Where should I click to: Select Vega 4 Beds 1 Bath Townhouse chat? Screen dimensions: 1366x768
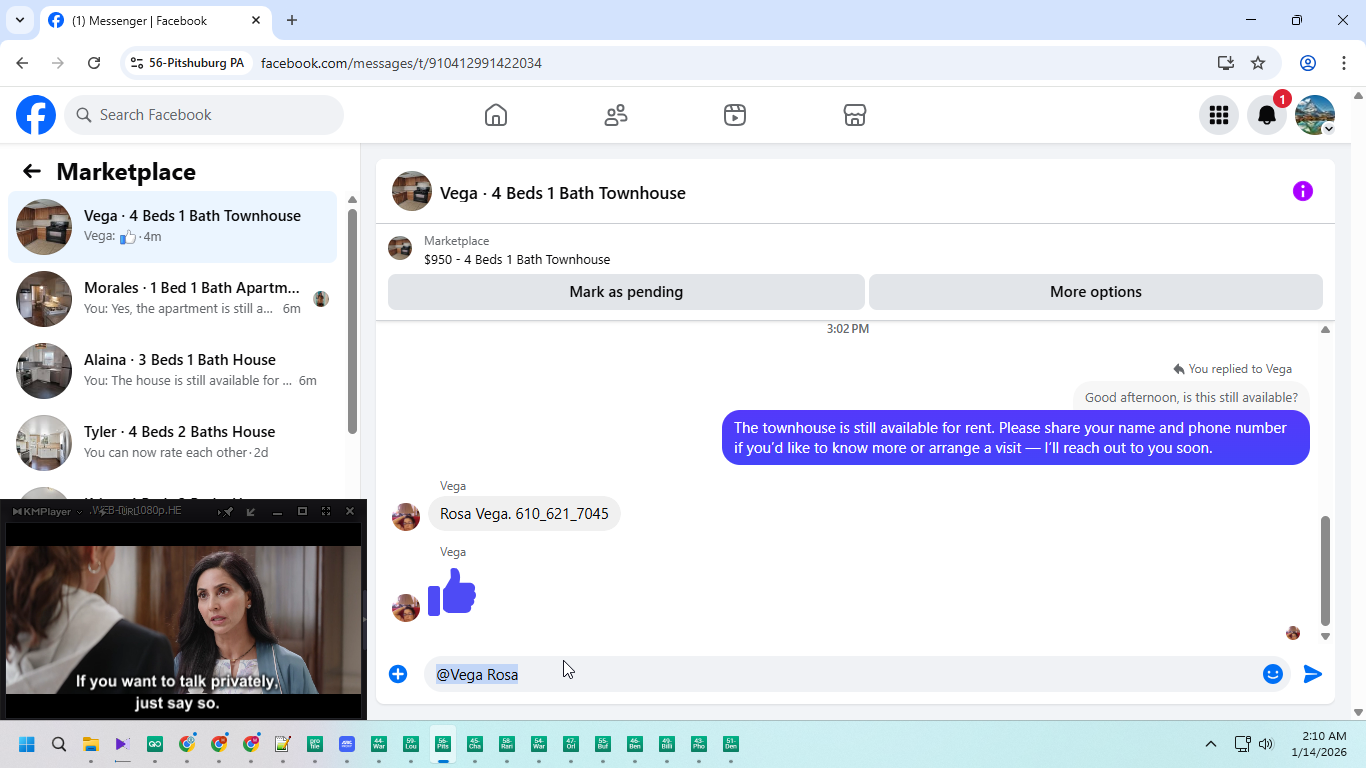click(173, 227)
